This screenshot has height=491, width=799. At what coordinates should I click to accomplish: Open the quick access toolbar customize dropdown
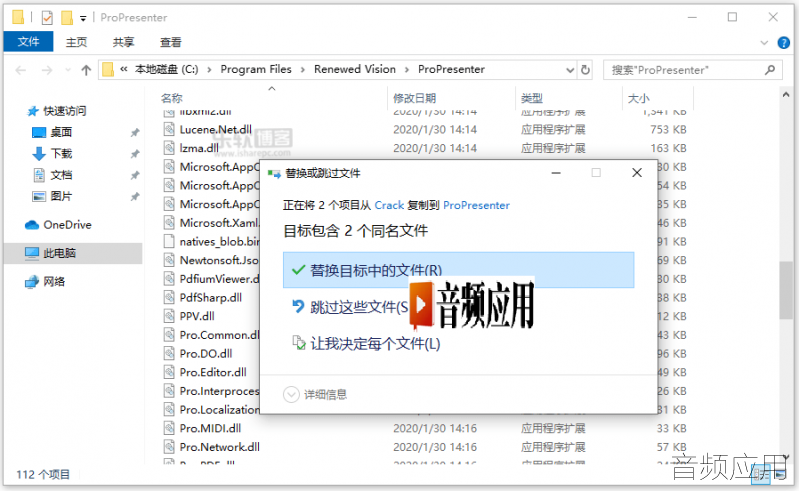83,18
